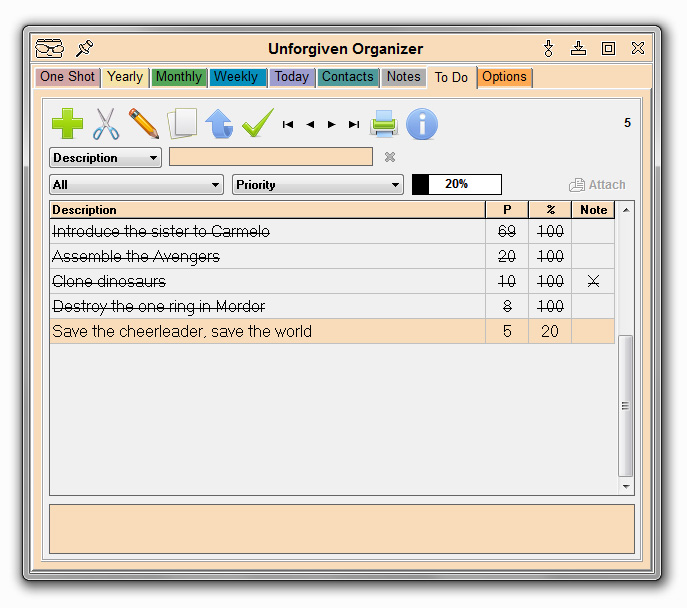
Task: Open the Options tab
Action: click(x=504, y=77)
